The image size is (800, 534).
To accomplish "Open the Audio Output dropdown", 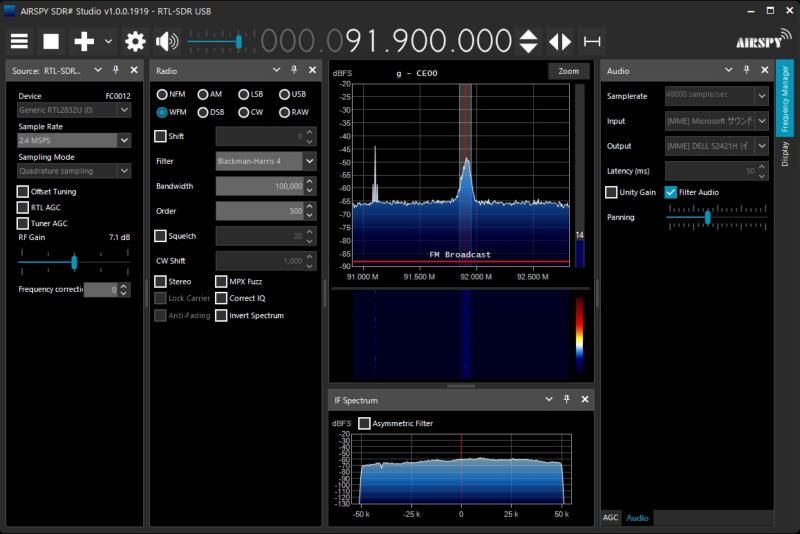I will [716, 146].
